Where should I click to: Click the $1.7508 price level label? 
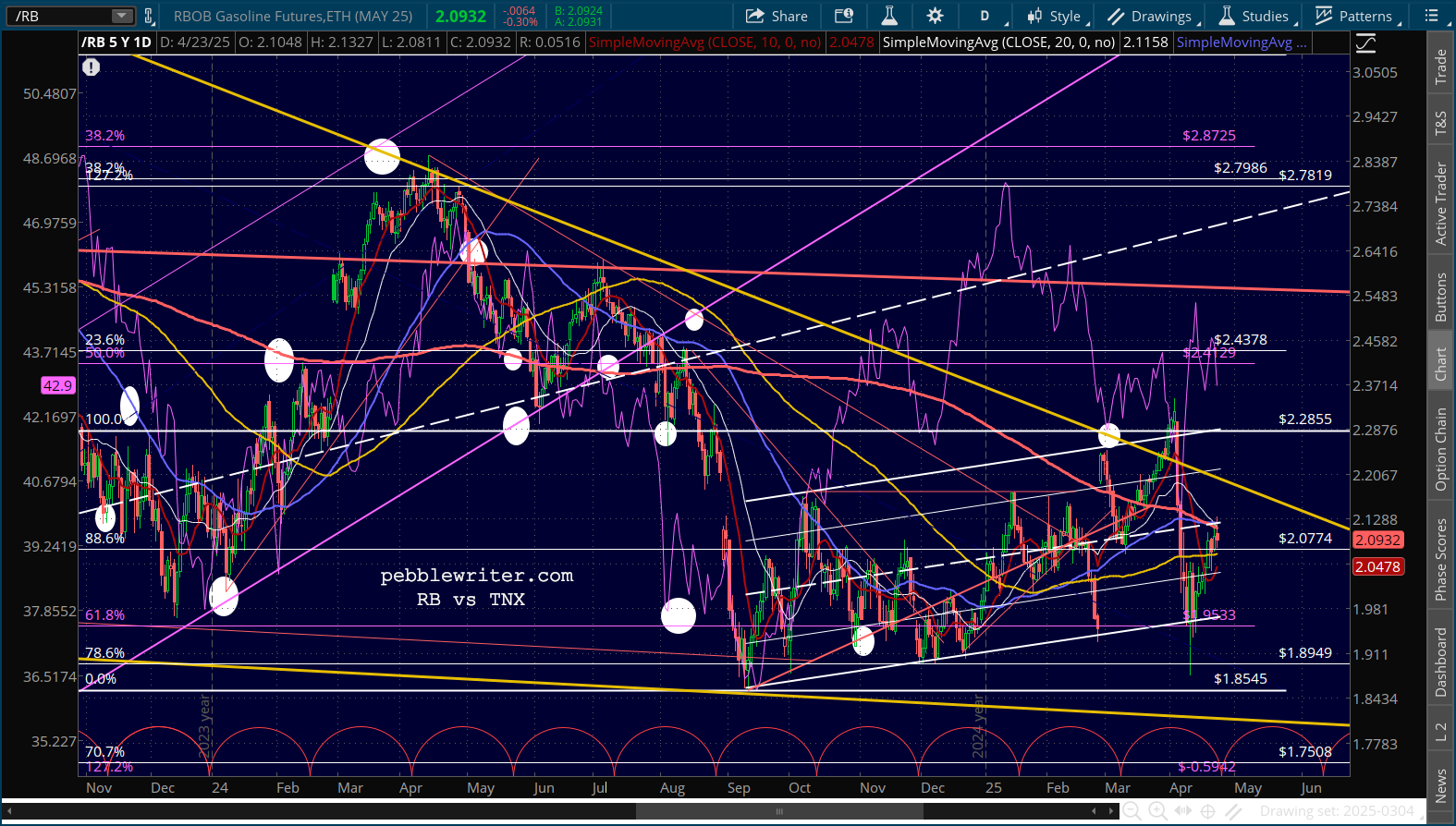[1305, 751]
